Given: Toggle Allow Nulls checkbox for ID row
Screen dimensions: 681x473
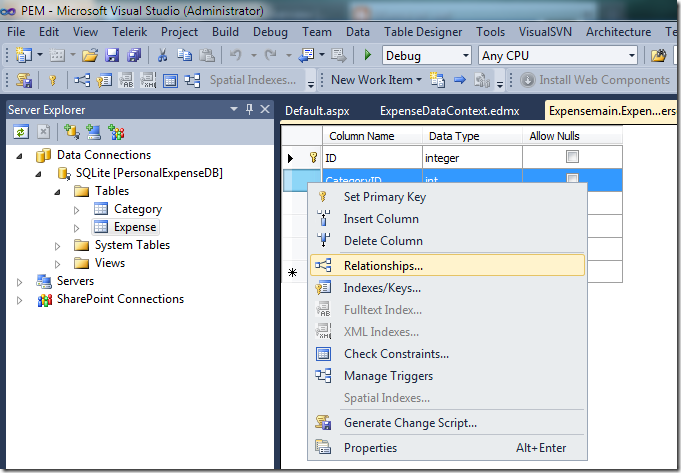Looking at the screenshot, I should pos(572,157).
